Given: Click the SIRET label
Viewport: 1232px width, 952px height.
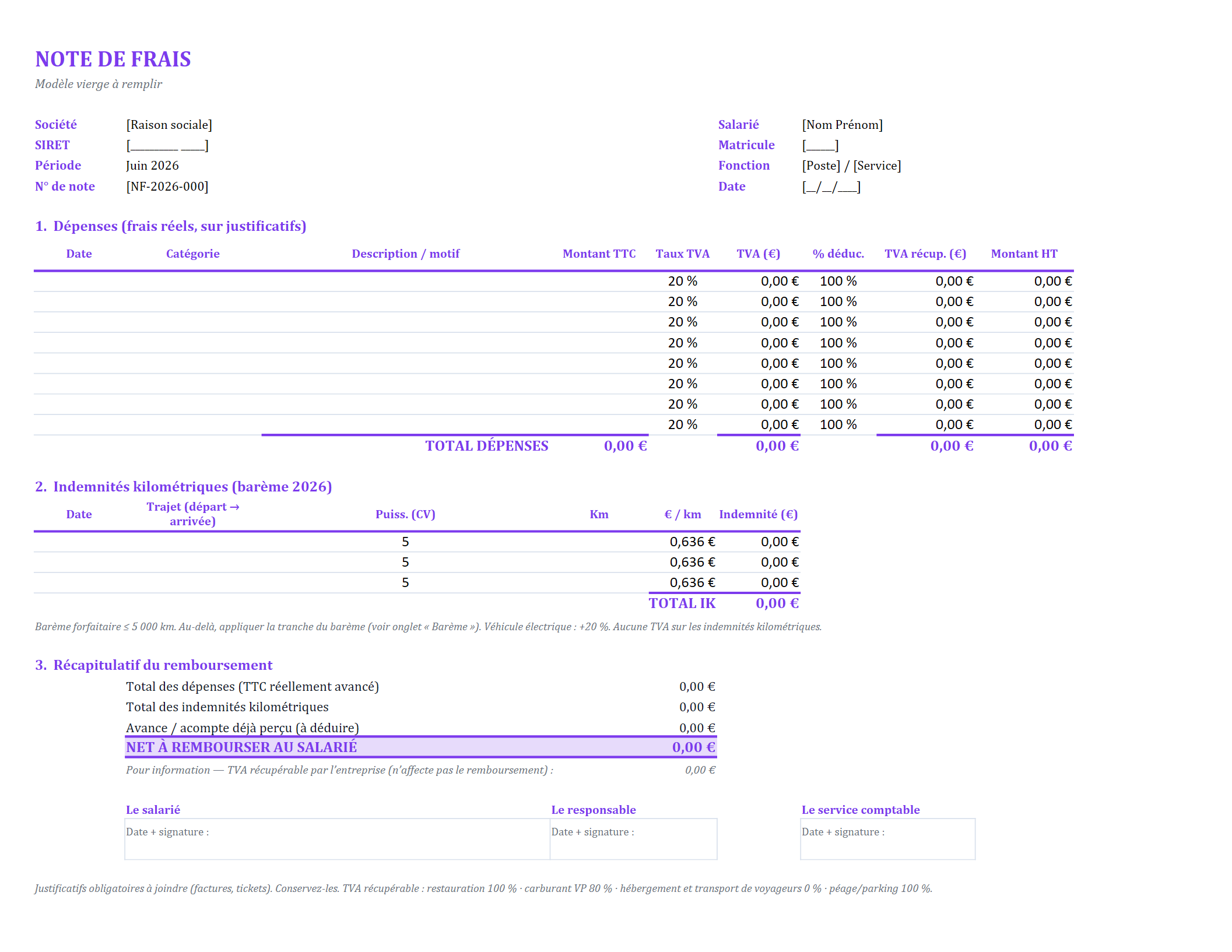Looking at the screenshot, I should click(x=52, y=145).
